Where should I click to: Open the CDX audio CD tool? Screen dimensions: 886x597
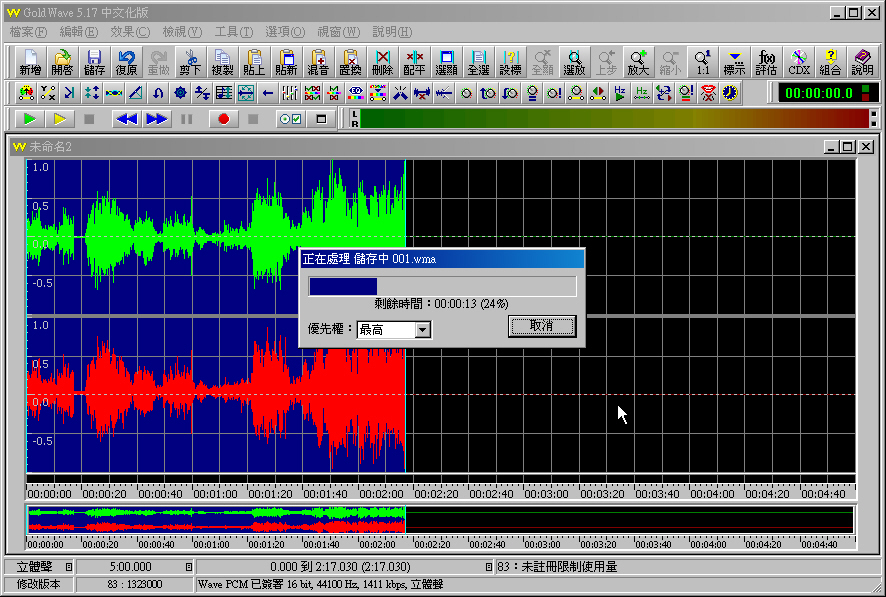pos(798,62)
